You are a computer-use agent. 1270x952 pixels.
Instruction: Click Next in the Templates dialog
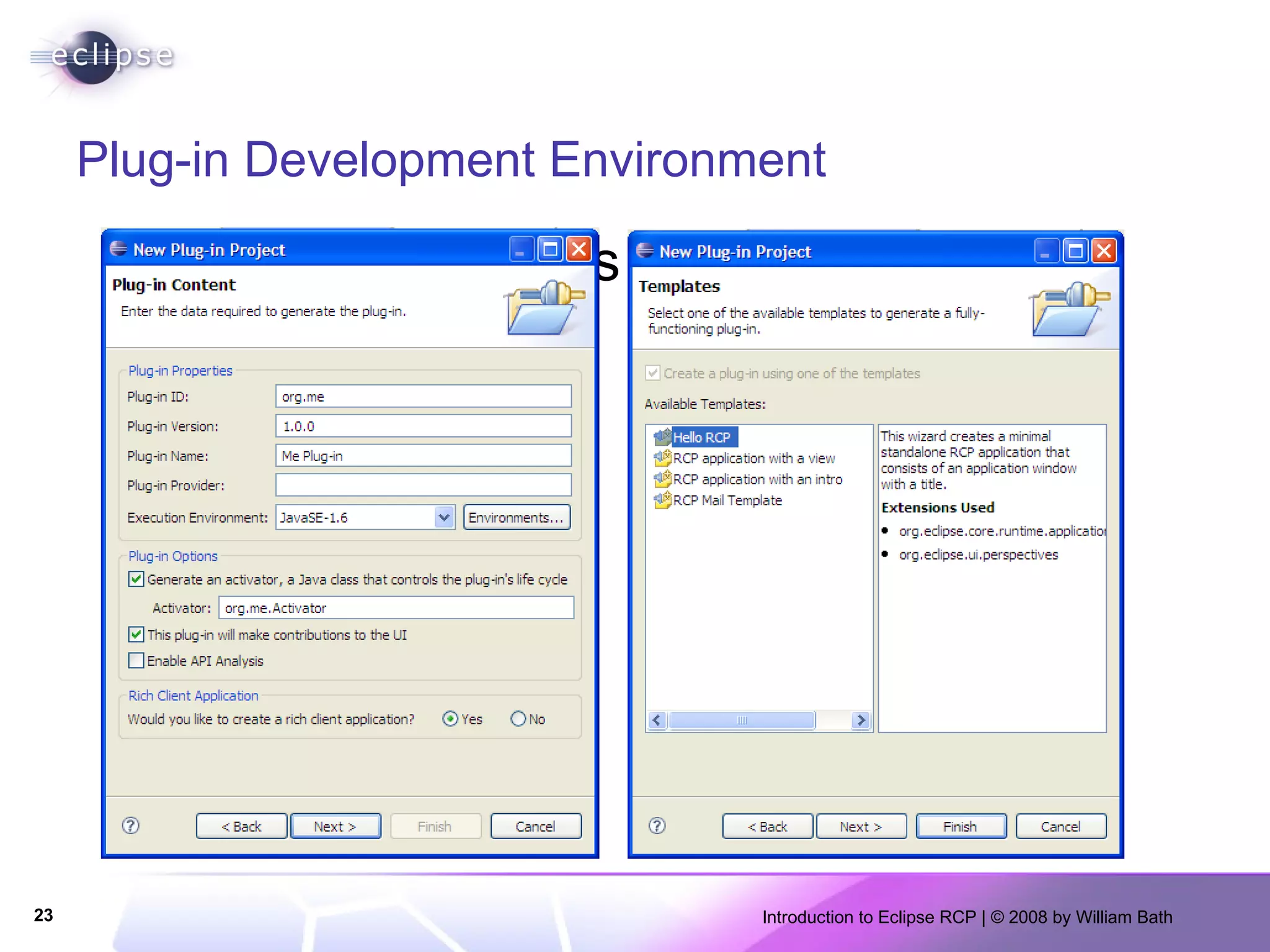(861, 826)
